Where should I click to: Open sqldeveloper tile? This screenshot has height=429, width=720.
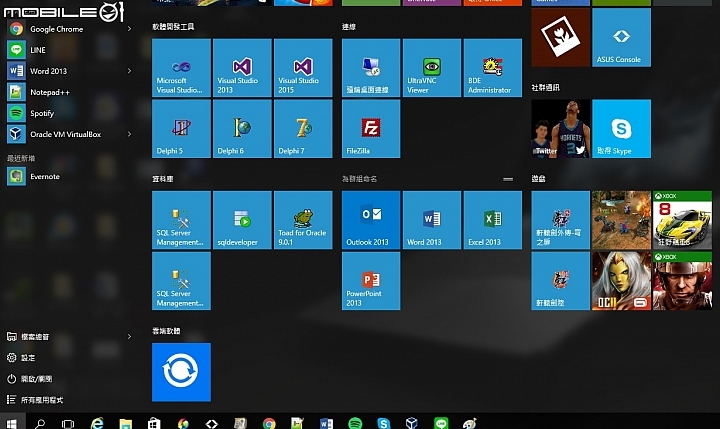point(242,220)
